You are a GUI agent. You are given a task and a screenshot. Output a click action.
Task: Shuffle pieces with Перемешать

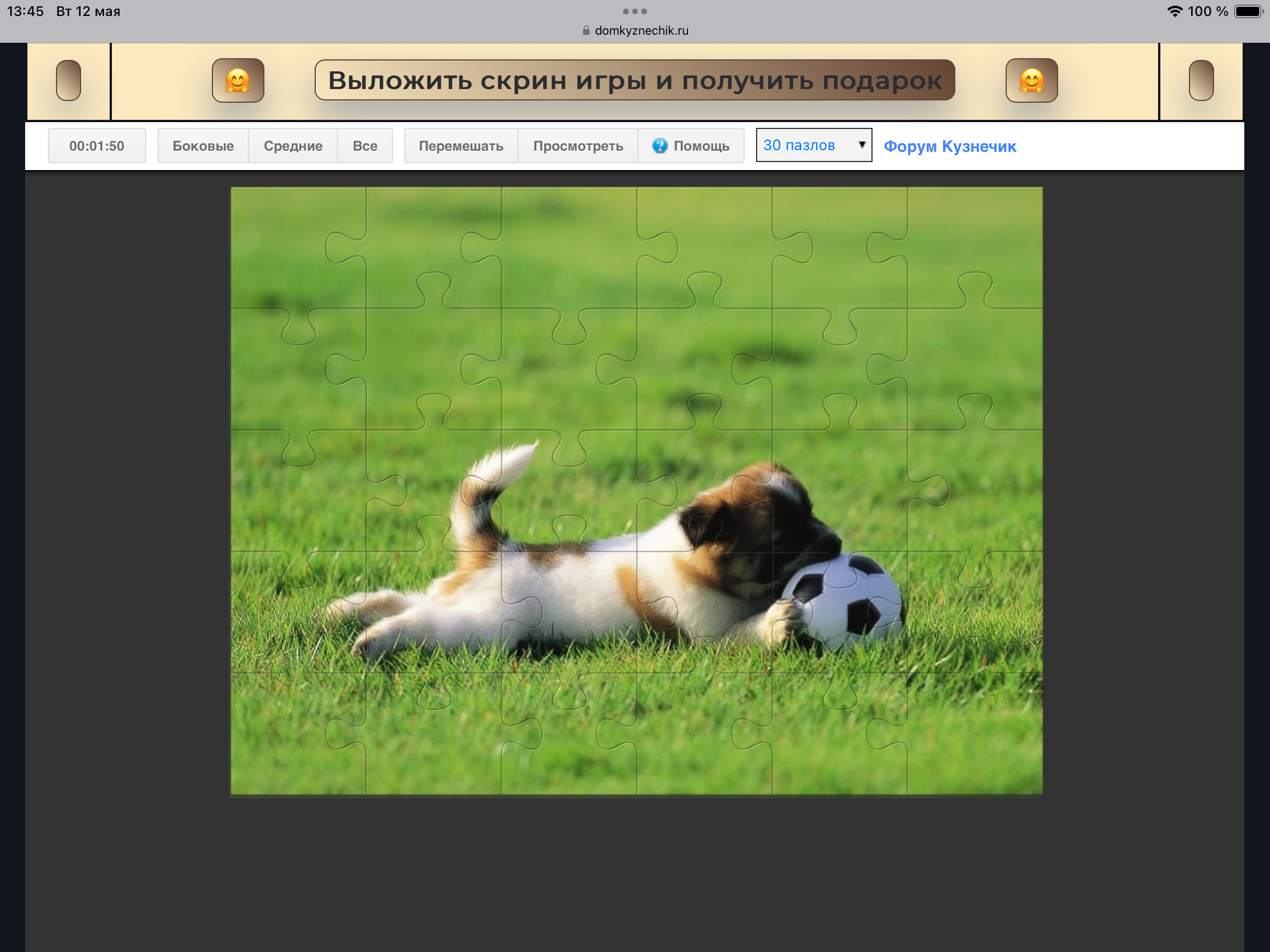(x=461, y=146)
